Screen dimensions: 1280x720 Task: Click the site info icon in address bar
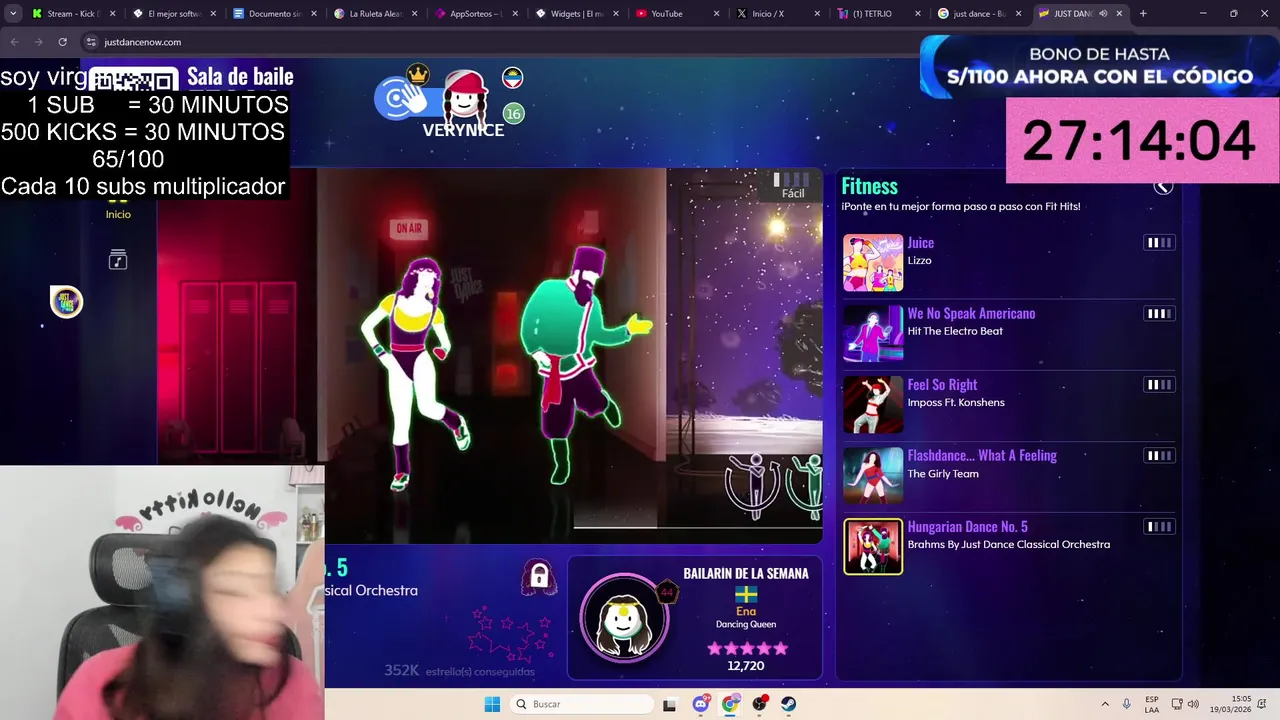(x=91, y=42)
